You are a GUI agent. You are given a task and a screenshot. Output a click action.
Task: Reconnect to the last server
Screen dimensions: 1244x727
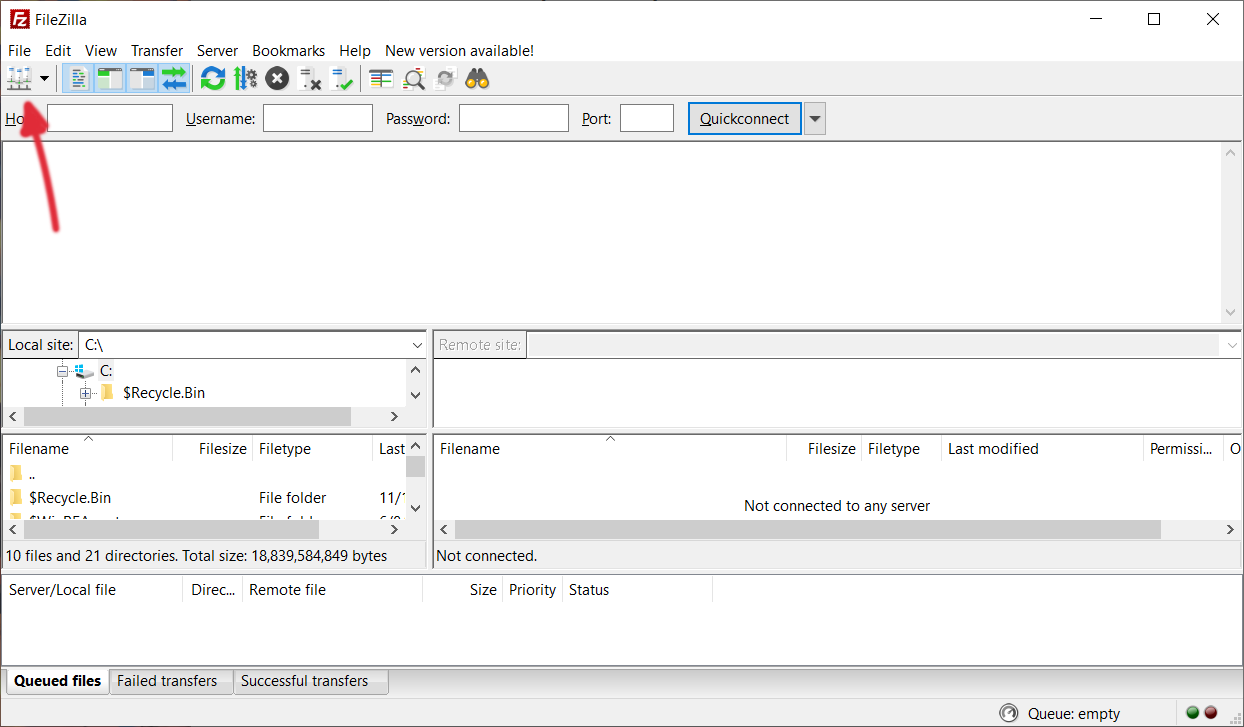click(x=341, y=78)
